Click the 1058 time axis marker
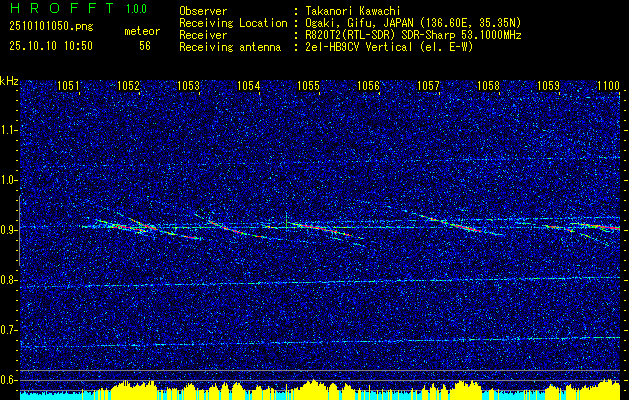 (489, 85)
